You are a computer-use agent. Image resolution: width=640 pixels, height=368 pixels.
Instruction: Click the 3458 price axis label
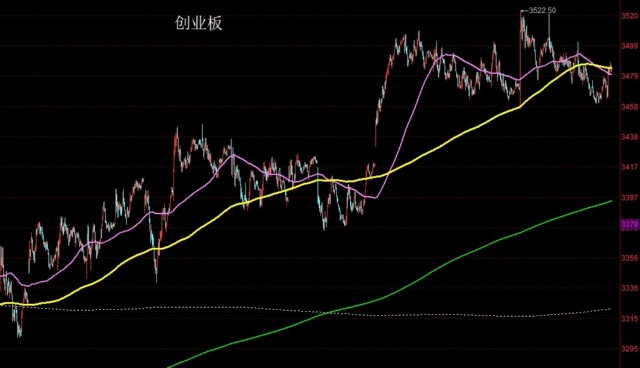tap(629, 106)
